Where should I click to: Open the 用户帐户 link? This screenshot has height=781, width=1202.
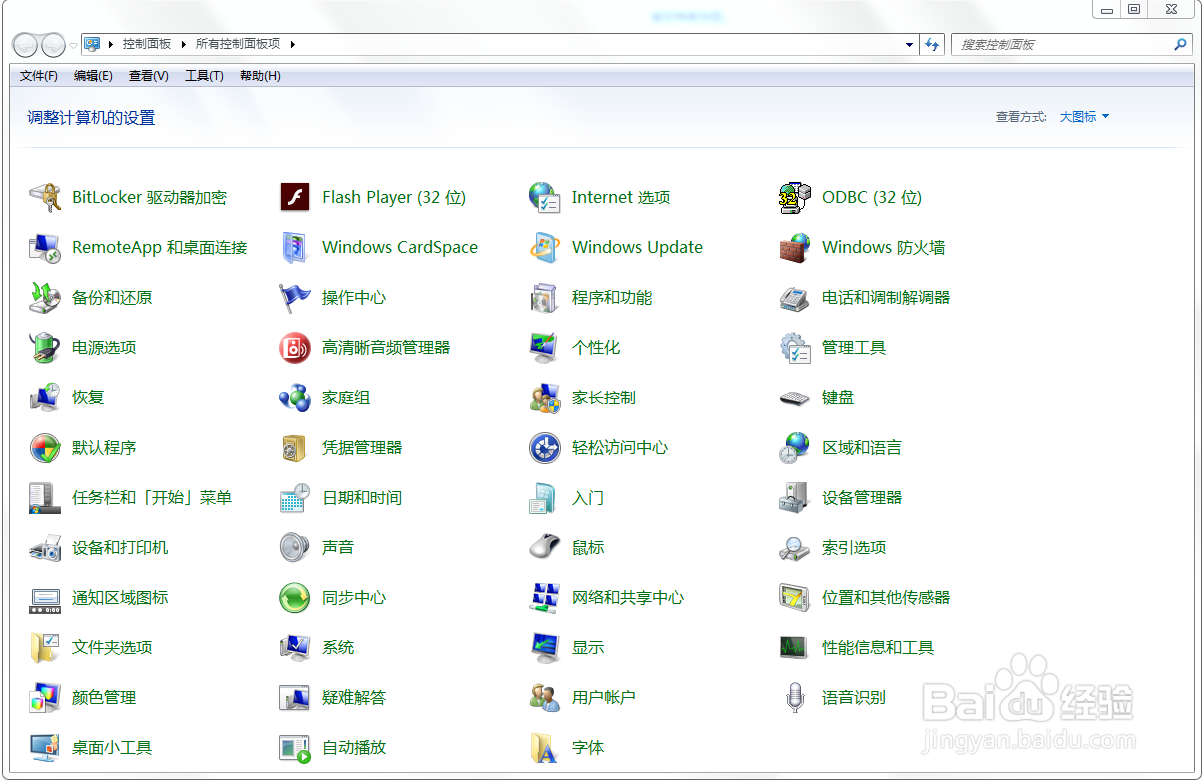[604, 697]
